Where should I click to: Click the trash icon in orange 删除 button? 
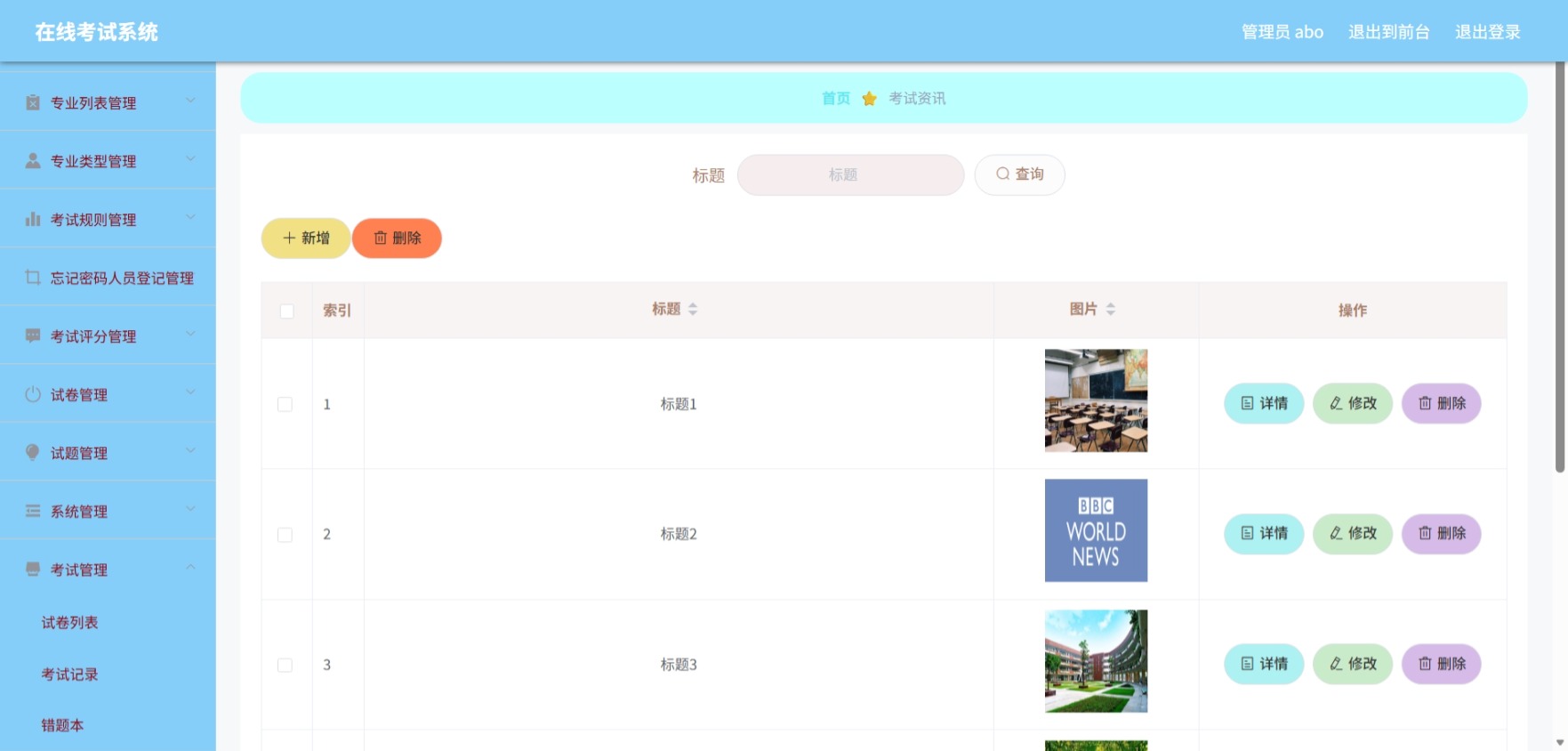click(x=381, y=238)
